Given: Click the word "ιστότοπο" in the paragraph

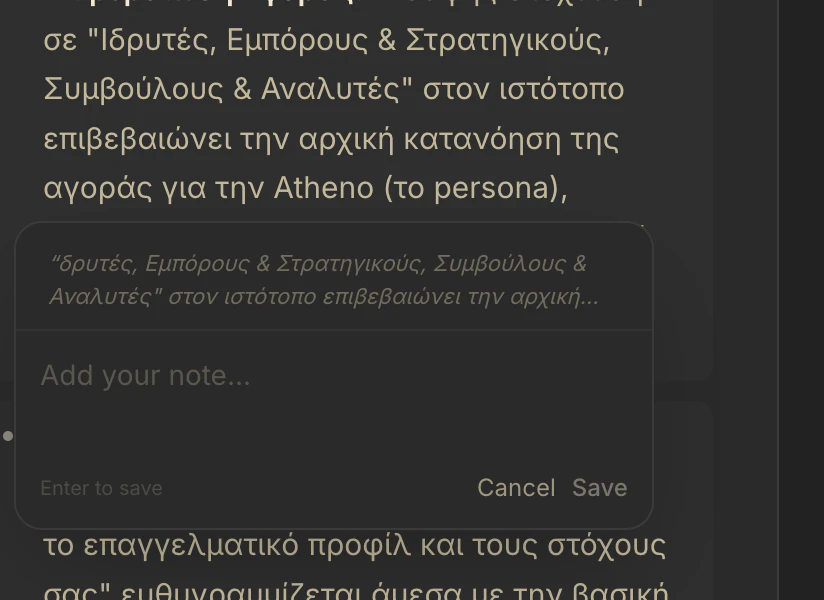Looking at the screenshot, I should (x=561, y=89).
